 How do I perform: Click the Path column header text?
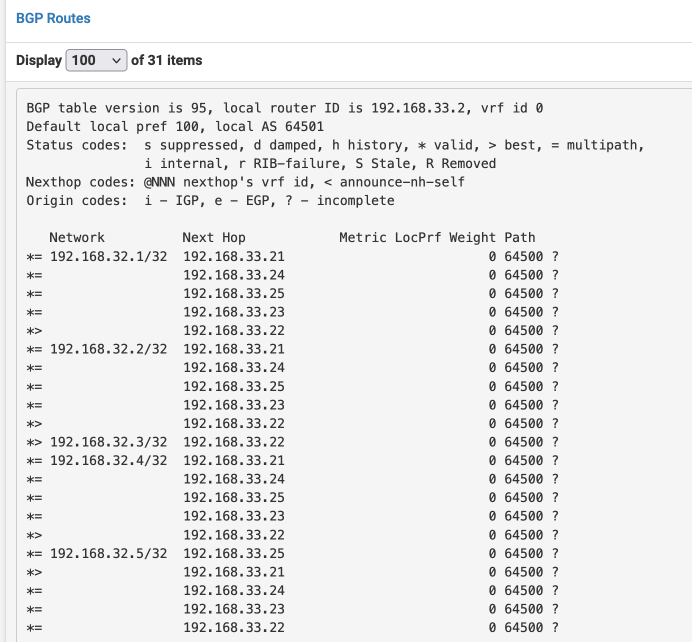click(519, 237)
